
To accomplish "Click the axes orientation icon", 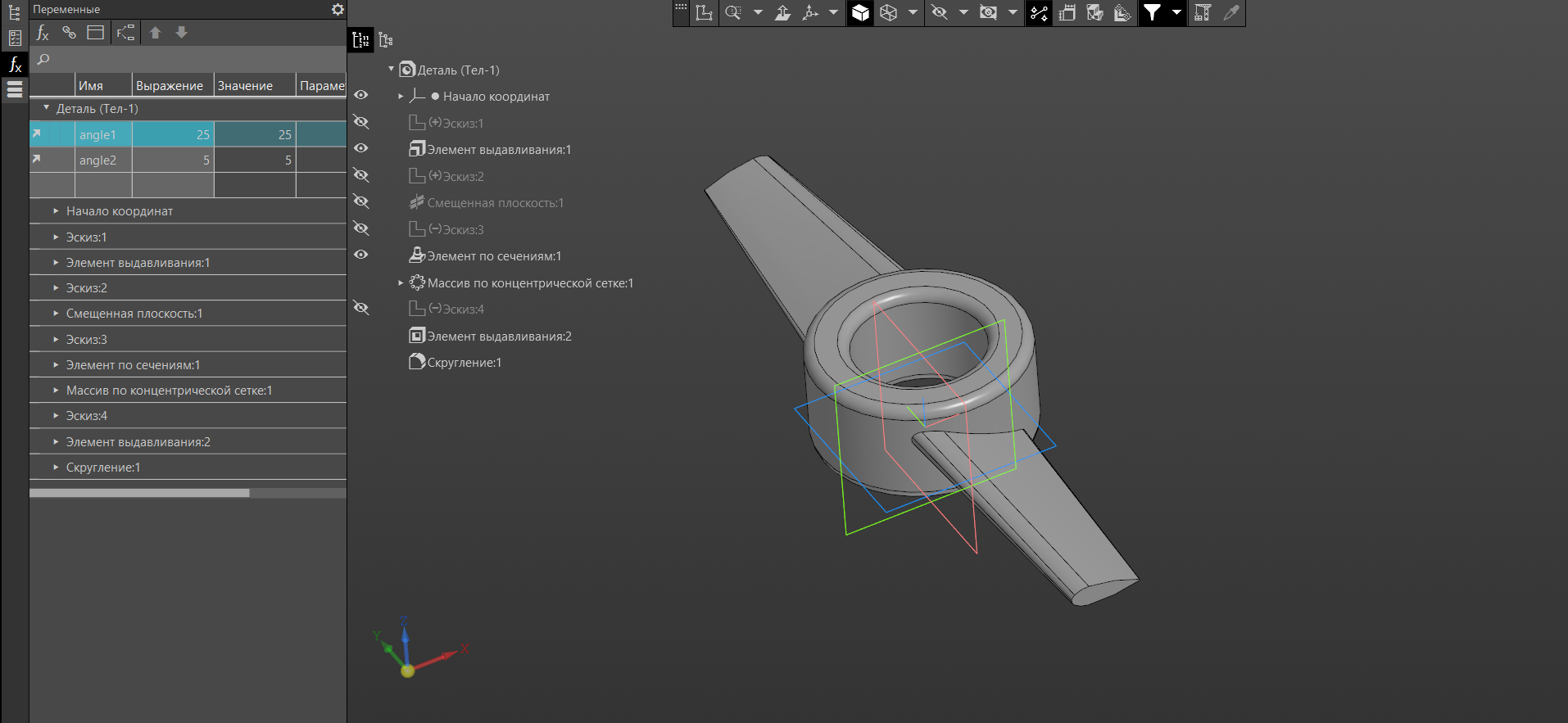I will pos(810,12).
